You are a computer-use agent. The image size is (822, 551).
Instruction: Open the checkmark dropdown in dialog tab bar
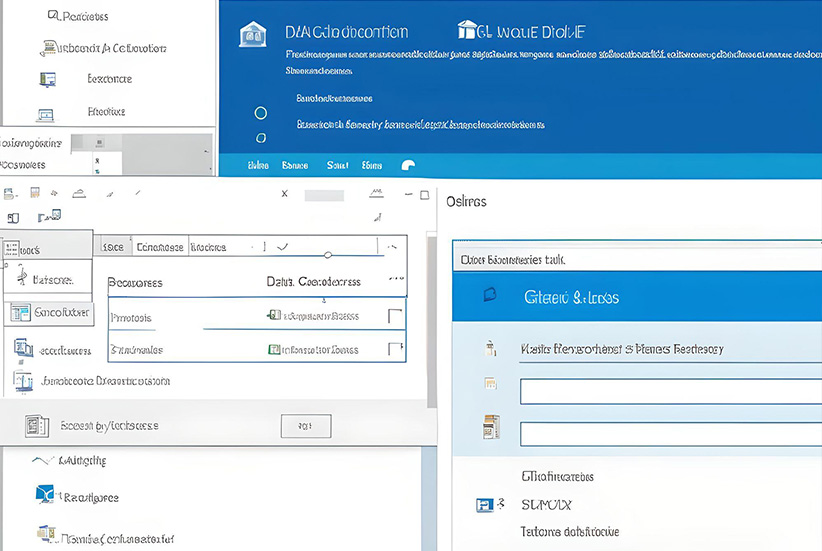coord(283,246)
